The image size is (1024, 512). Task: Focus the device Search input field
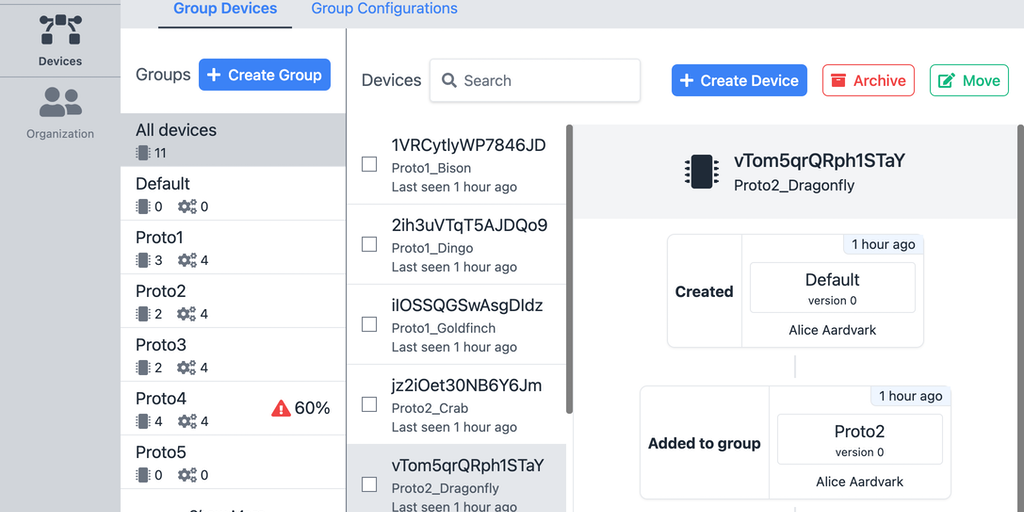point(545,81)
